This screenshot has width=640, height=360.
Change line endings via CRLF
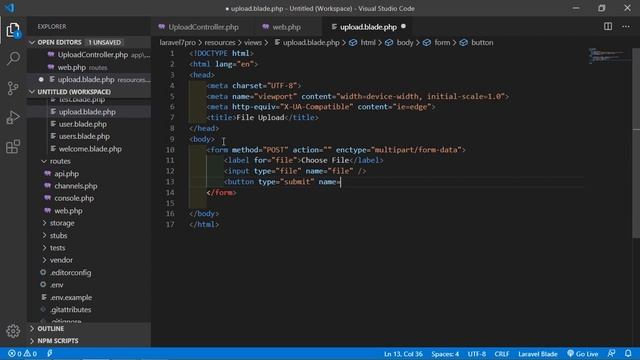501,353
